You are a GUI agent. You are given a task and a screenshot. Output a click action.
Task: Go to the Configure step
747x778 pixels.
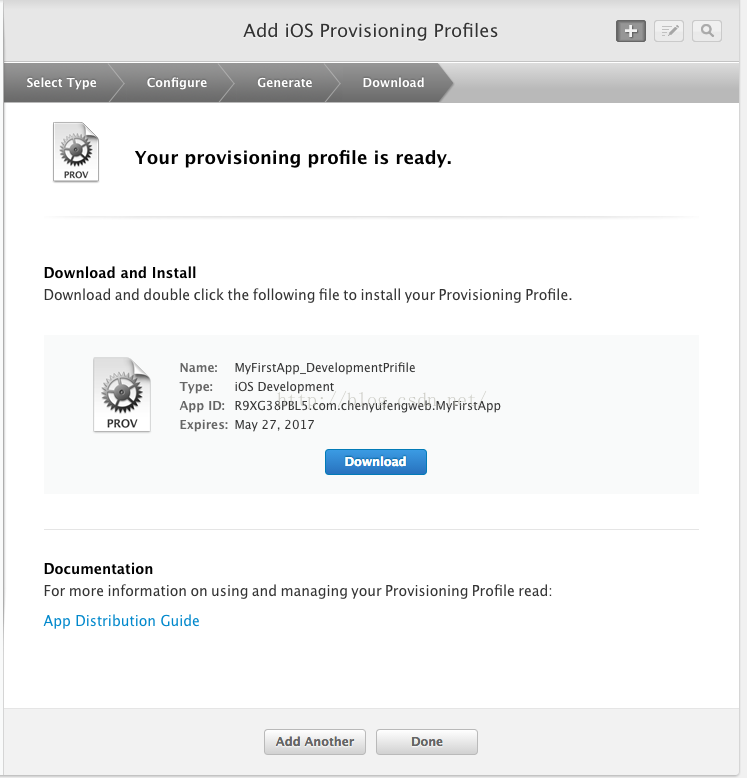(177, 83)
